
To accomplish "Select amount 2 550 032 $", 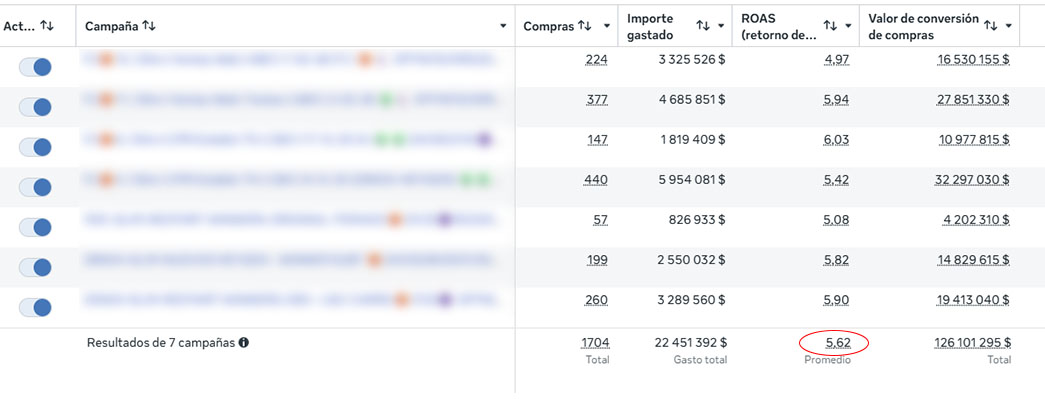I will click(692, 260).
